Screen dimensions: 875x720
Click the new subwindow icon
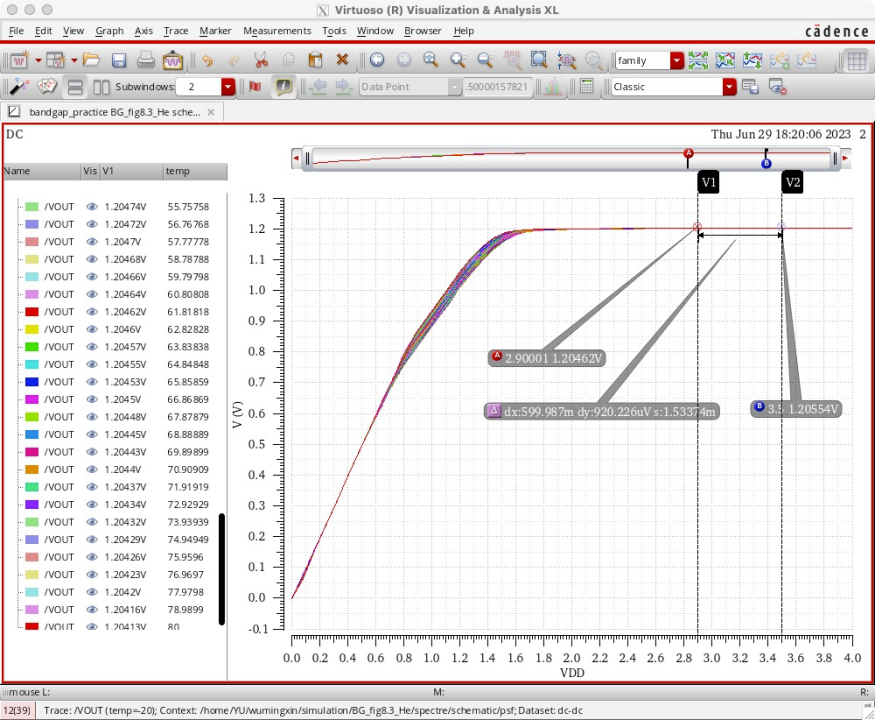pyautogui.click(x=55, y=60)
